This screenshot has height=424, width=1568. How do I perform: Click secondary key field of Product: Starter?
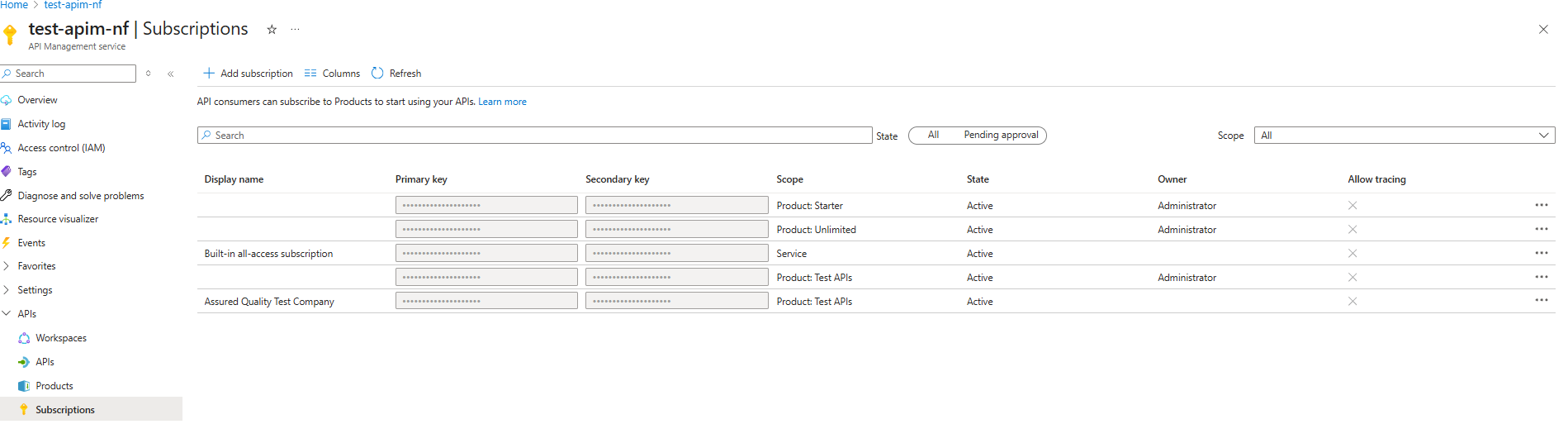coord(677,205)
